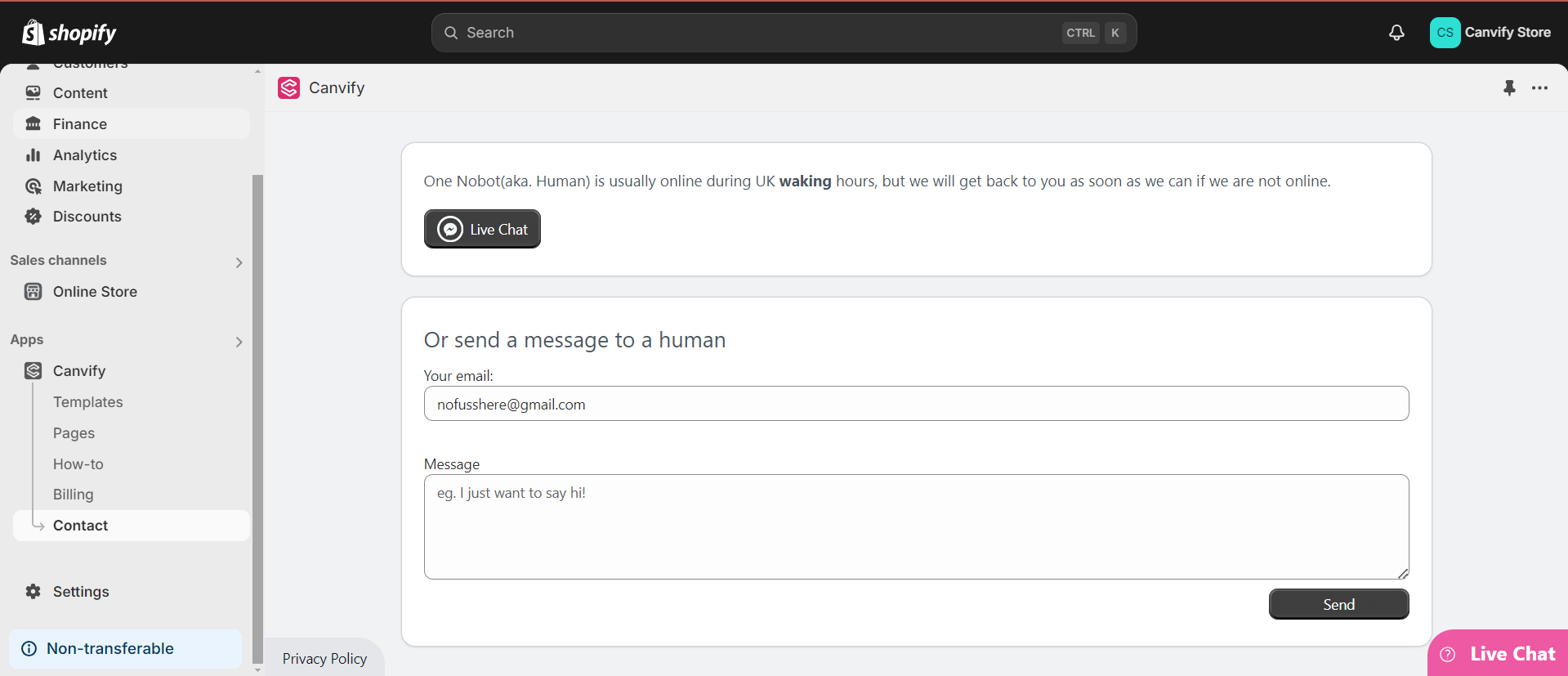Click the CS store avatar
The image size is (1568, 676).
(x=1445, y=33)
